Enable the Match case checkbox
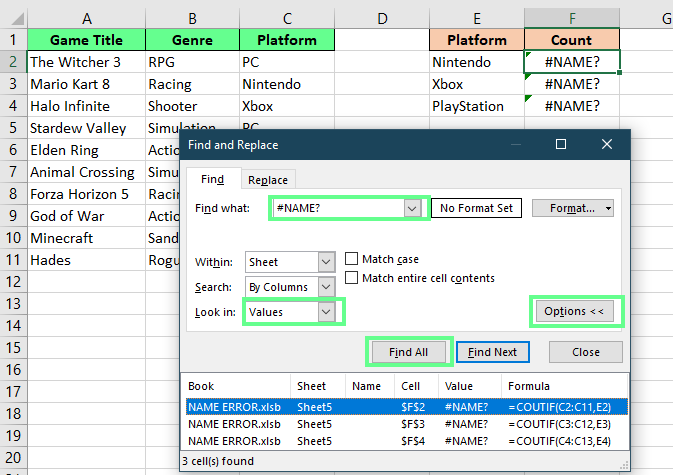 351,259
